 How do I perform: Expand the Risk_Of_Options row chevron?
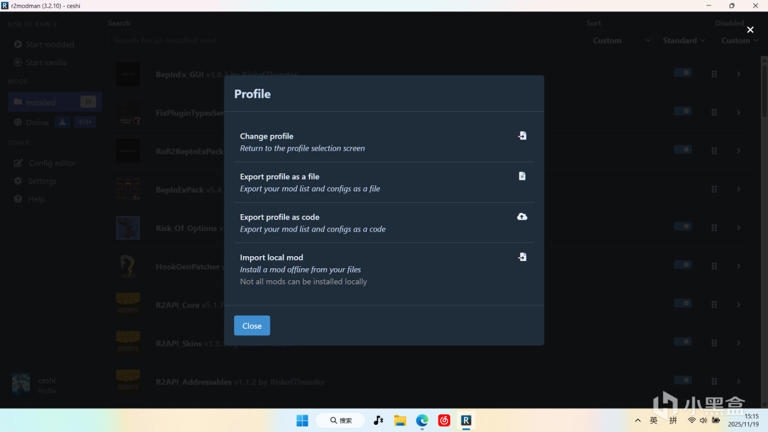point(739,228)
